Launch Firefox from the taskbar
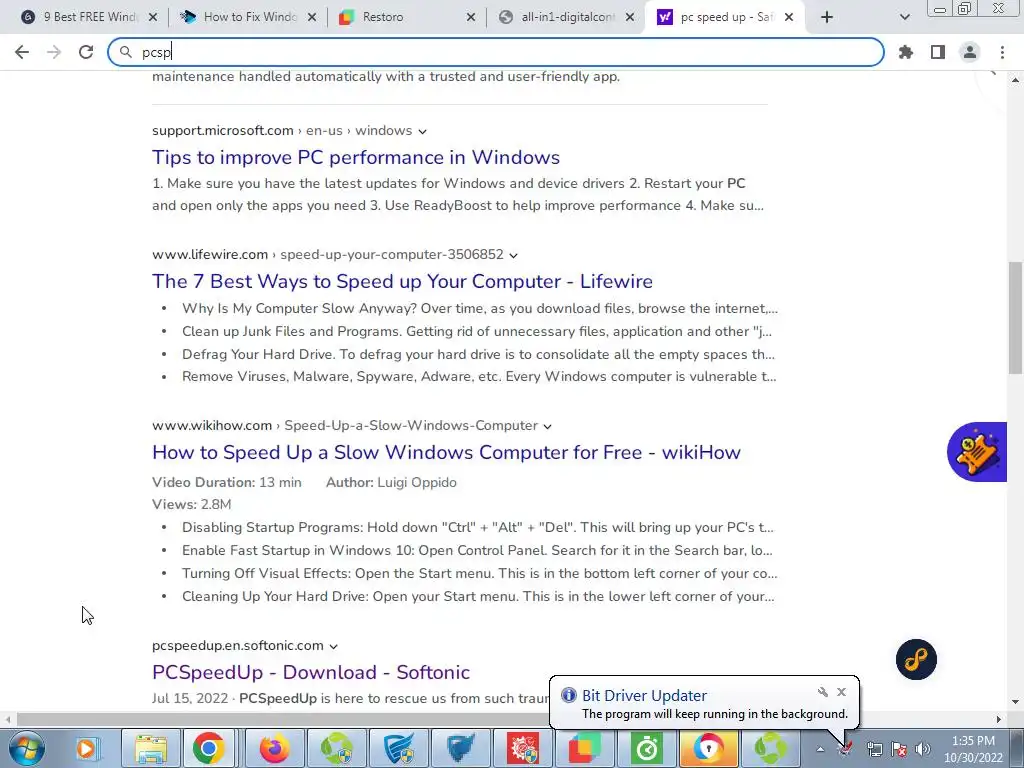Viewport: 1024px width, 768px height. click(274, 748)
